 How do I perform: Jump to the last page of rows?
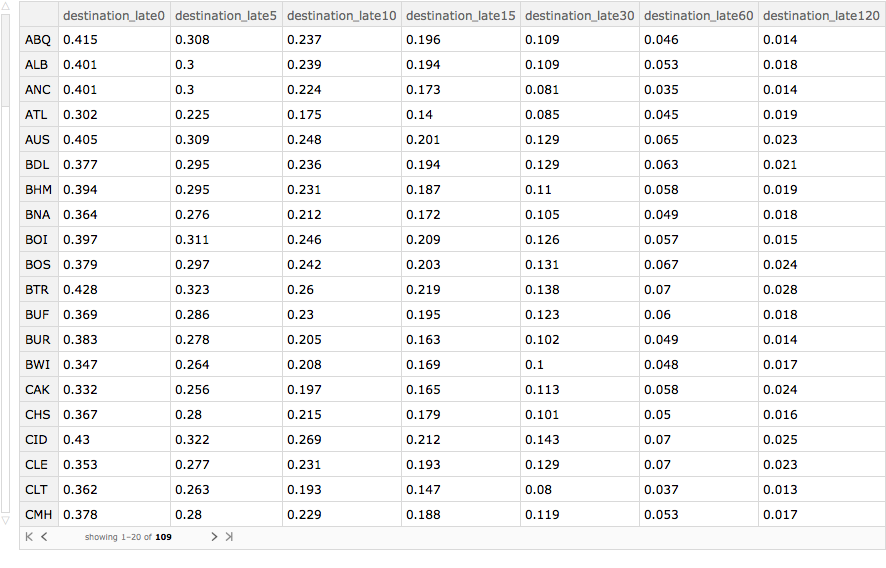[x=229, y=537]
